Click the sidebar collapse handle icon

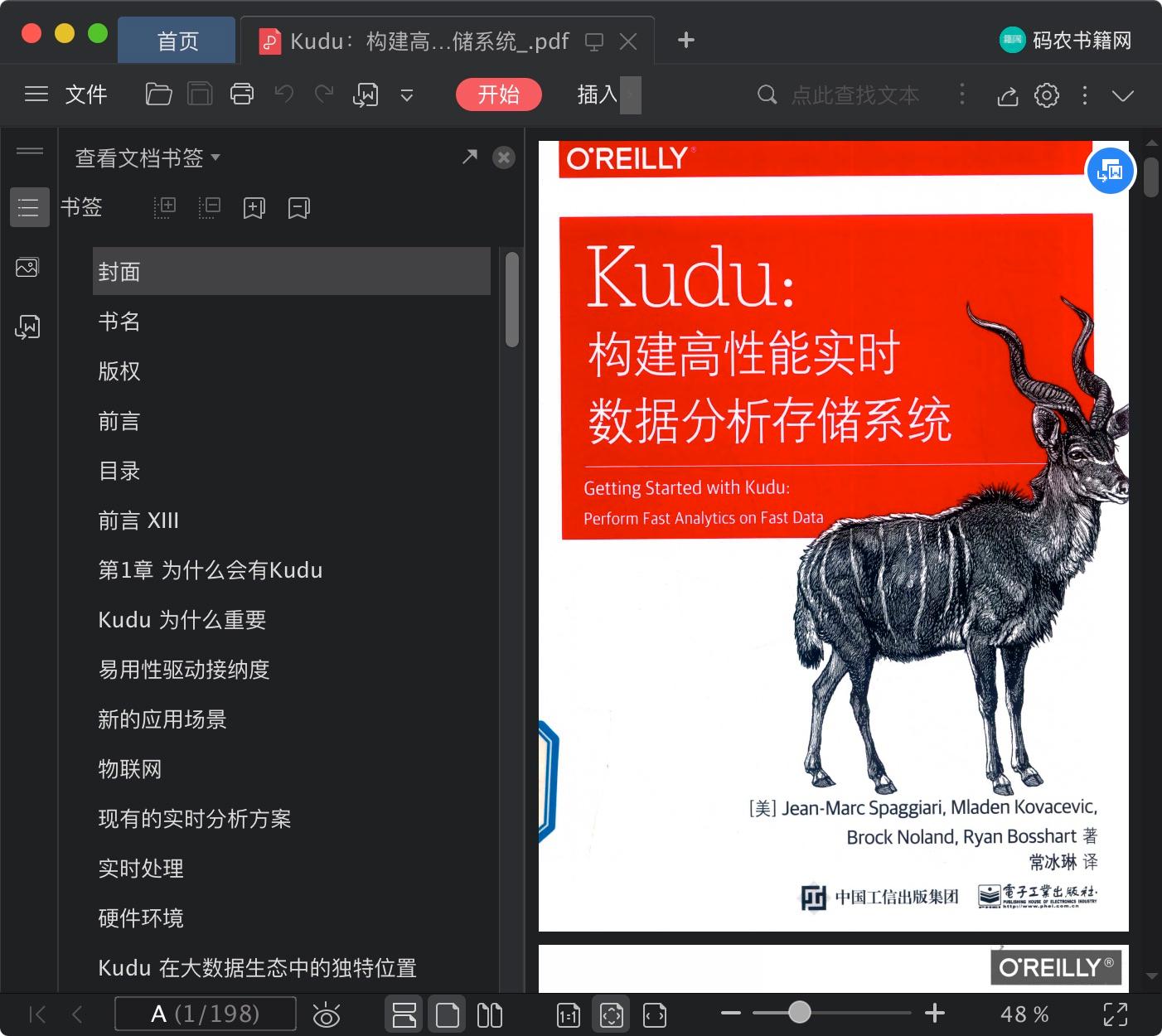coord(29,151)
